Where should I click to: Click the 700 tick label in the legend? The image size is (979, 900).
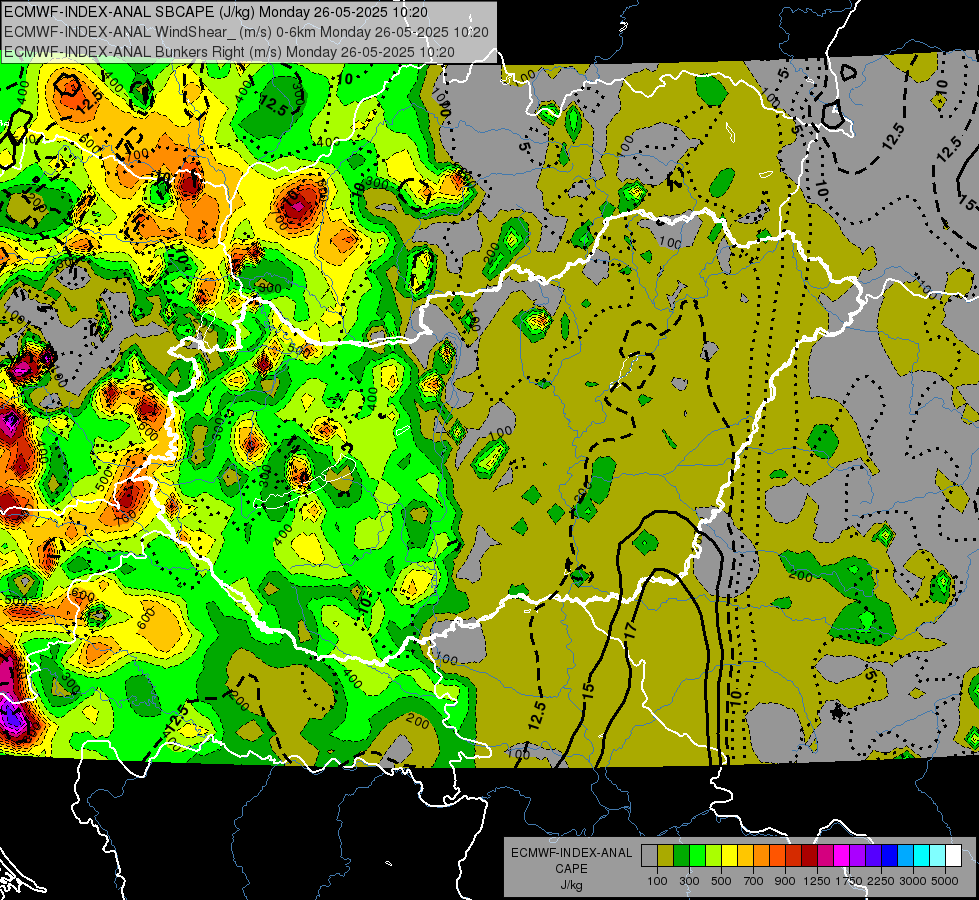pyautogui.click(x=754, y=881)
